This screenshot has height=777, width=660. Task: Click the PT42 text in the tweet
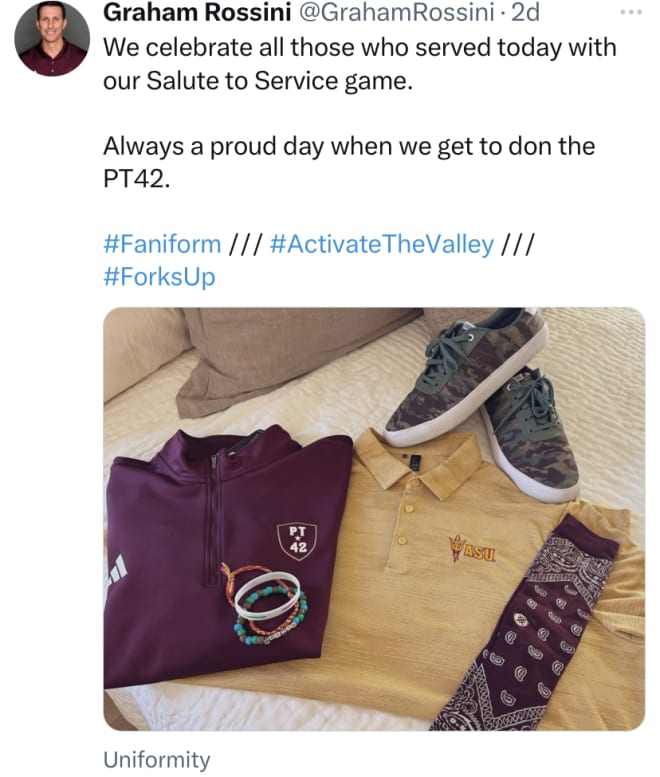click(134, 178)
